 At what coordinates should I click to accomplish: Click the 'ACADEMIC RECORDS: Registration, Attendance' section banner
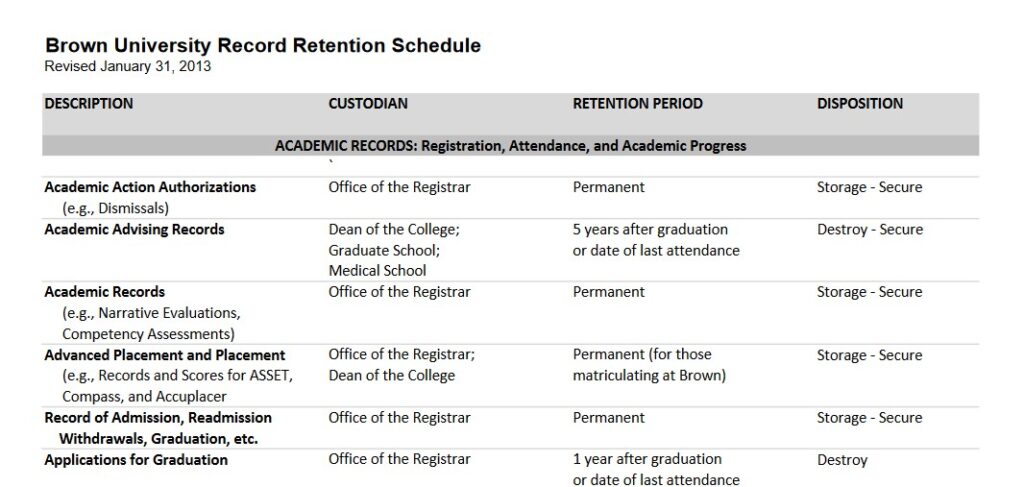point(510,146)
